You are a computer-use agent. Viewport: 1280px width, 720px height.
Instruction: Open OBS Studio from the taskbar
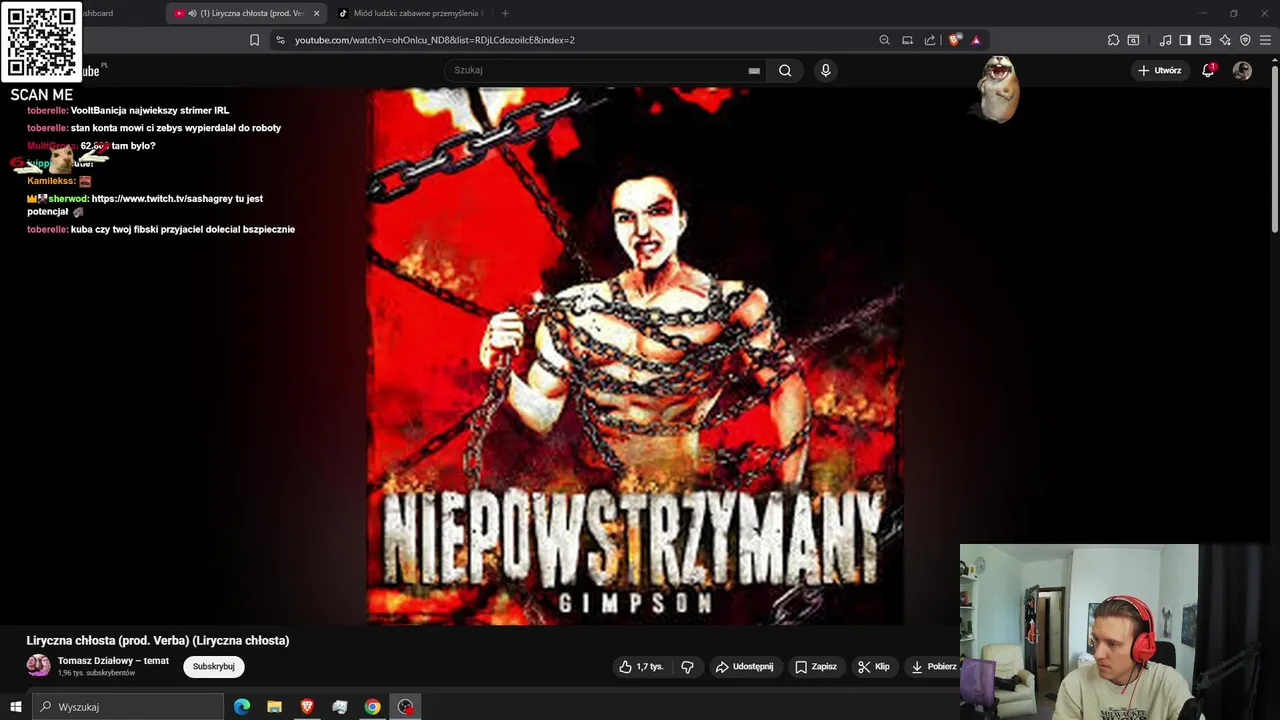coord(405,707)
